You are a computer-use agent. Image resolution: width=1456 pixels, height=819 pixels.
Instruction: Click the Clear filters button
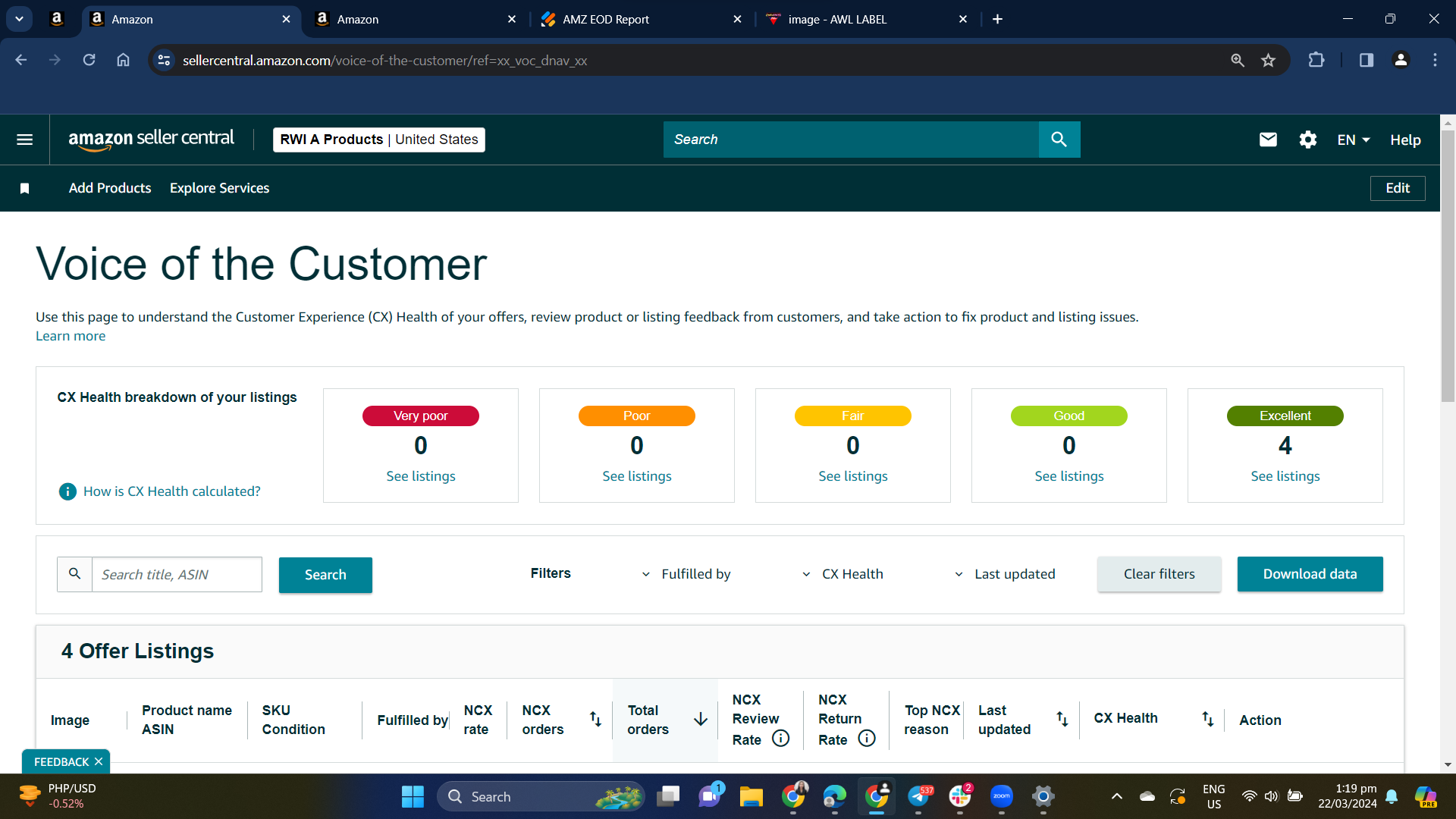click(x=1159, y=574)
